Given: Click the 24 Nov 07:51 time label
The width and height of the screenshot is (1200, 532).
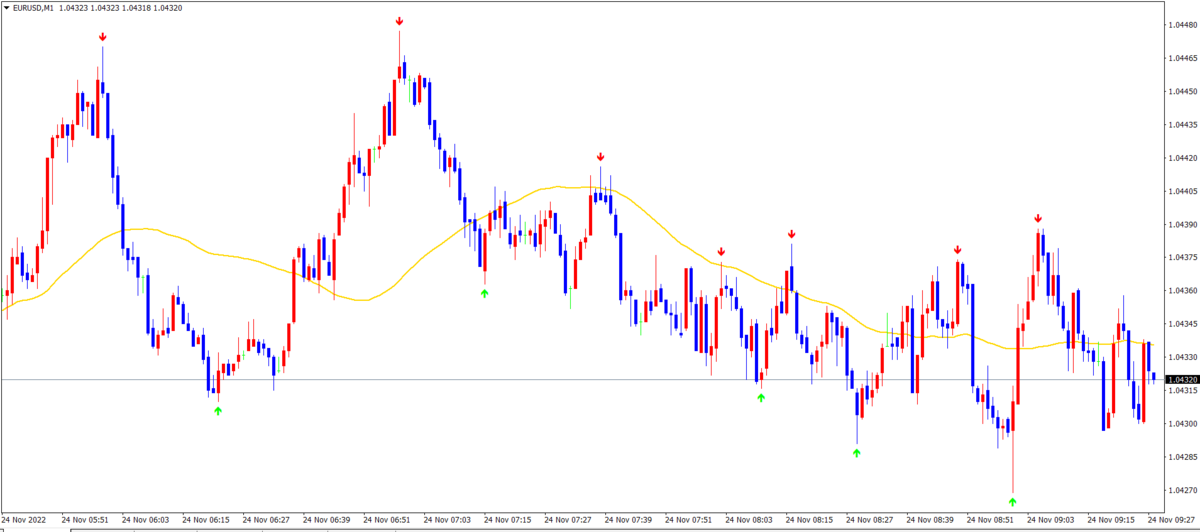Looking at the screenshot, I should [688, 521].
